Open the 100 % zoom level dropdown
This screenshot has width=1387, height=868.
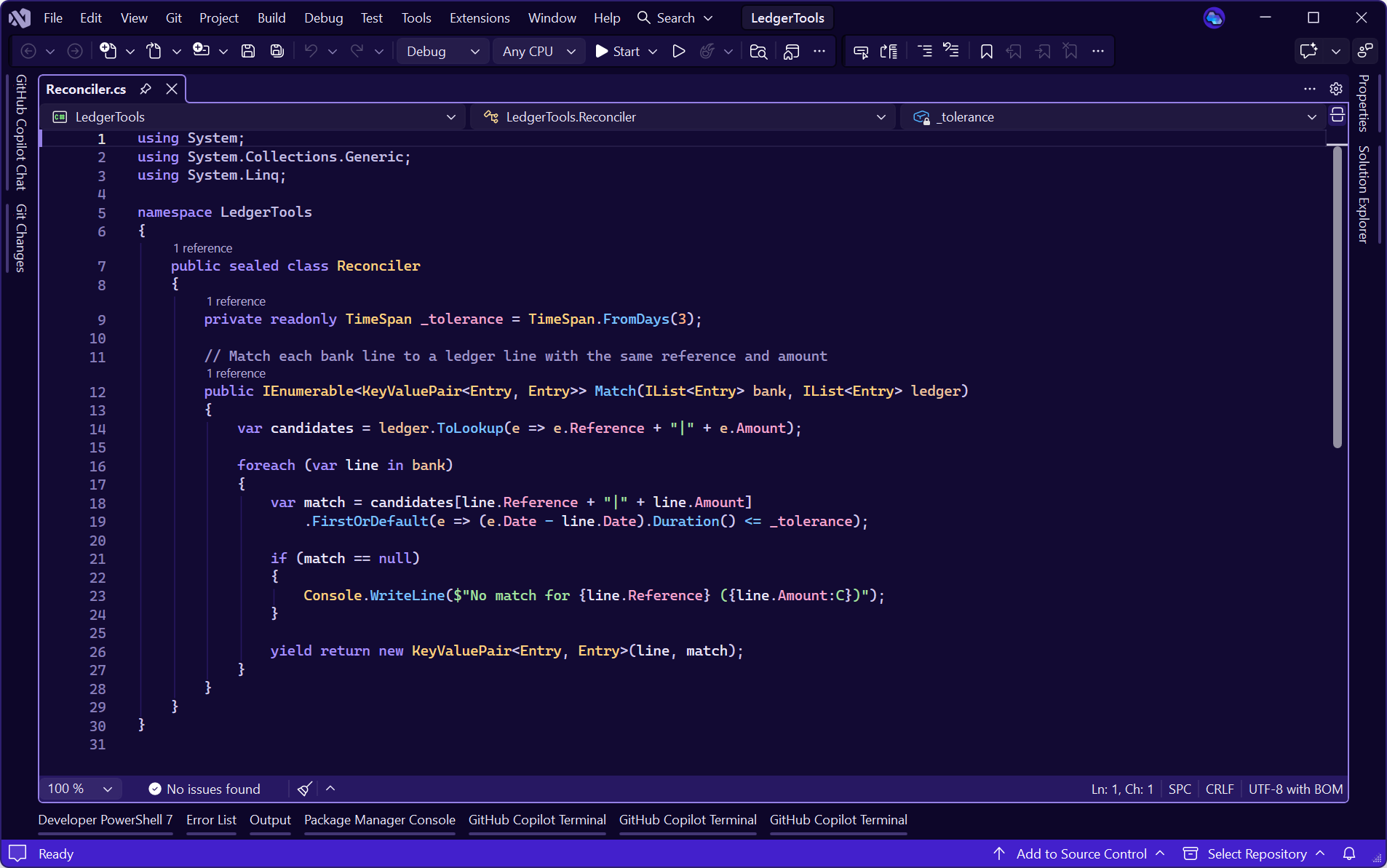[80, 789]
